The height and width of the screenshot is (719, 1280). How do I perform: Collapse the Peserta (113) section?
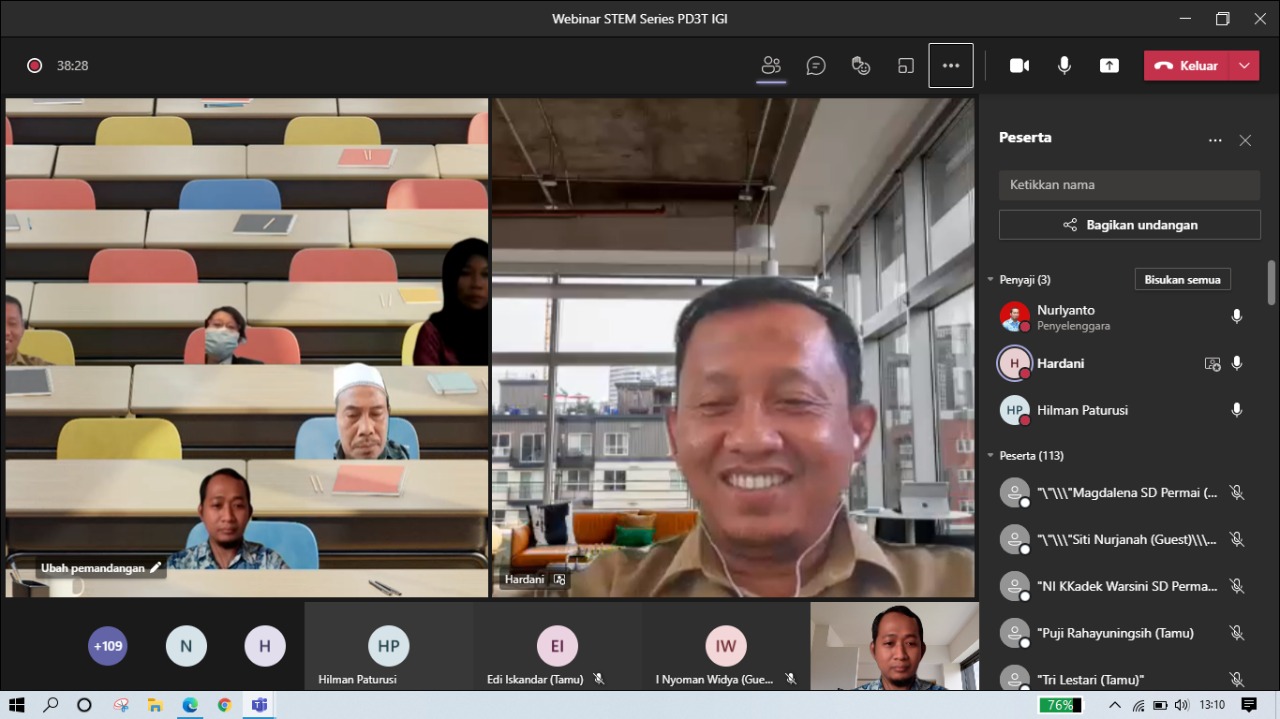(991, 456)
